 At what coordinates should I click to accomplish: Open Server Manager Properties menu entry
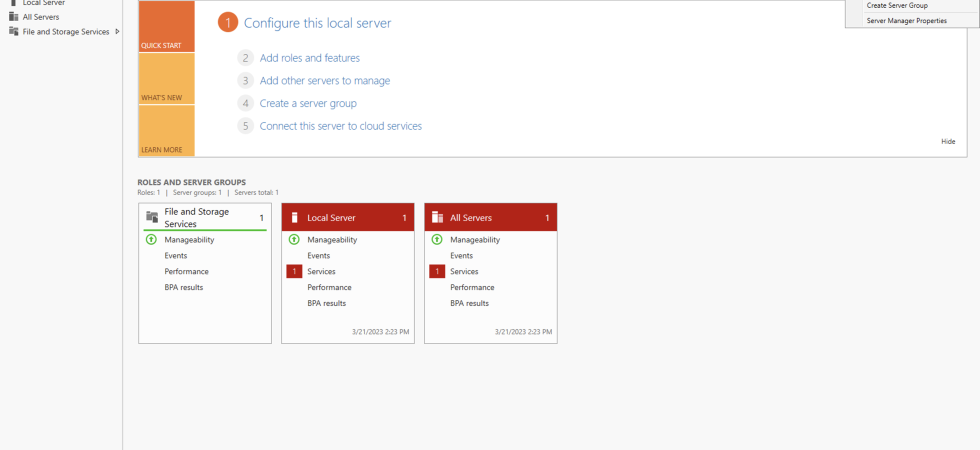coord(906,21)
